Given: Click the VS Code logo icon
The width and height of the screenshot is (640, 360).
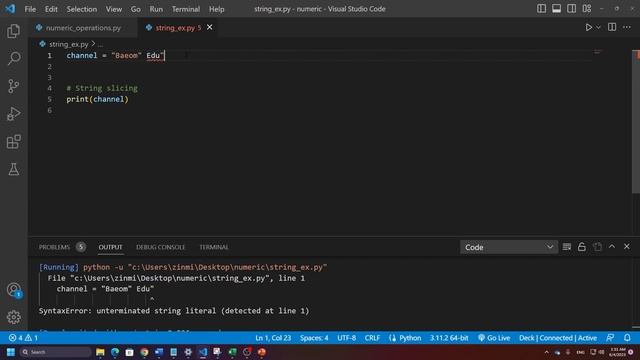Looking at the screenshot, I should (x=10, y=9).
